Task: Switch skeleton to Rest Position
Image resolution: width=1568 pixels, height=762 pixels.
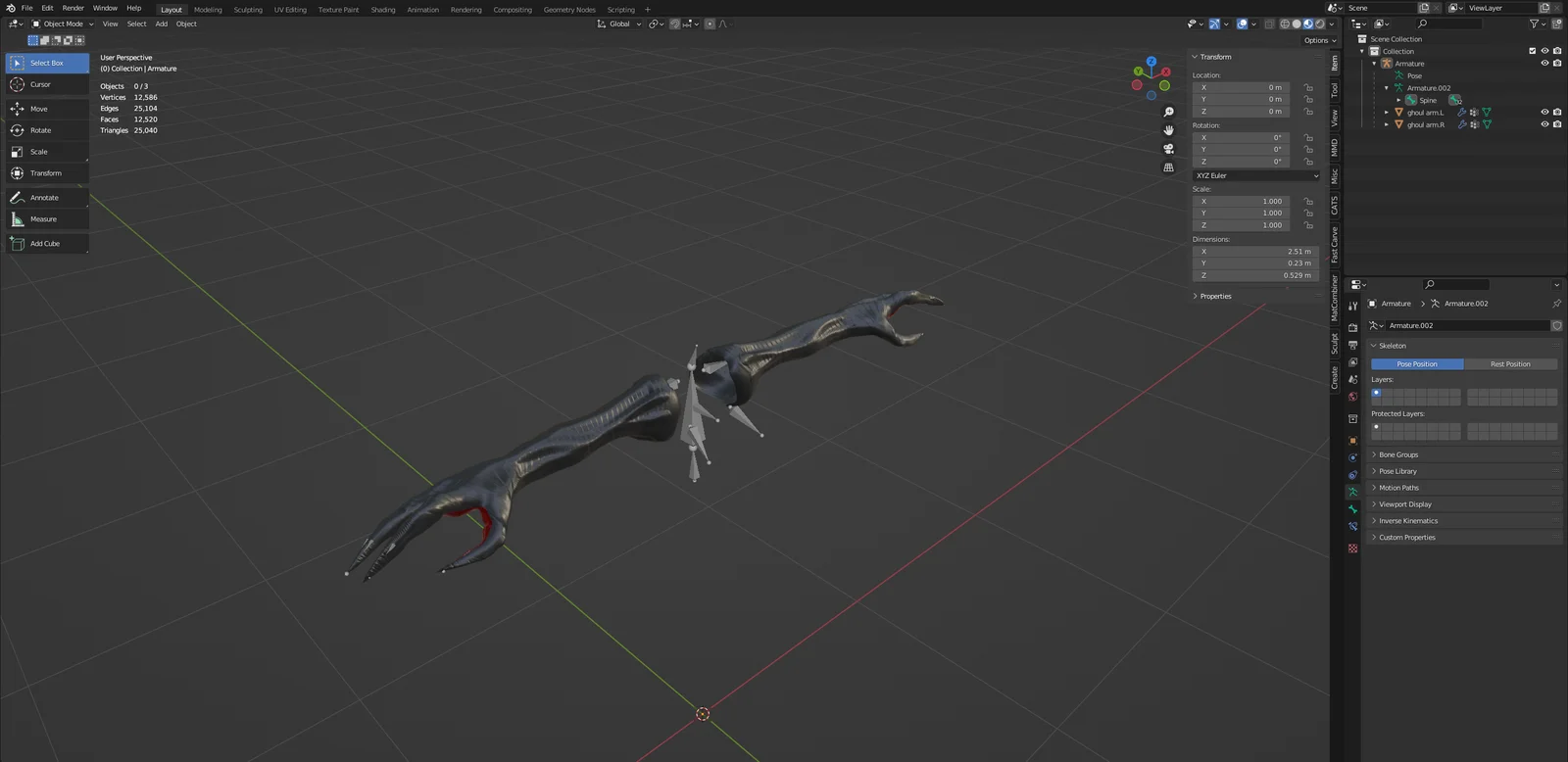Action: pyautogui.click(x=1509, y=364)
